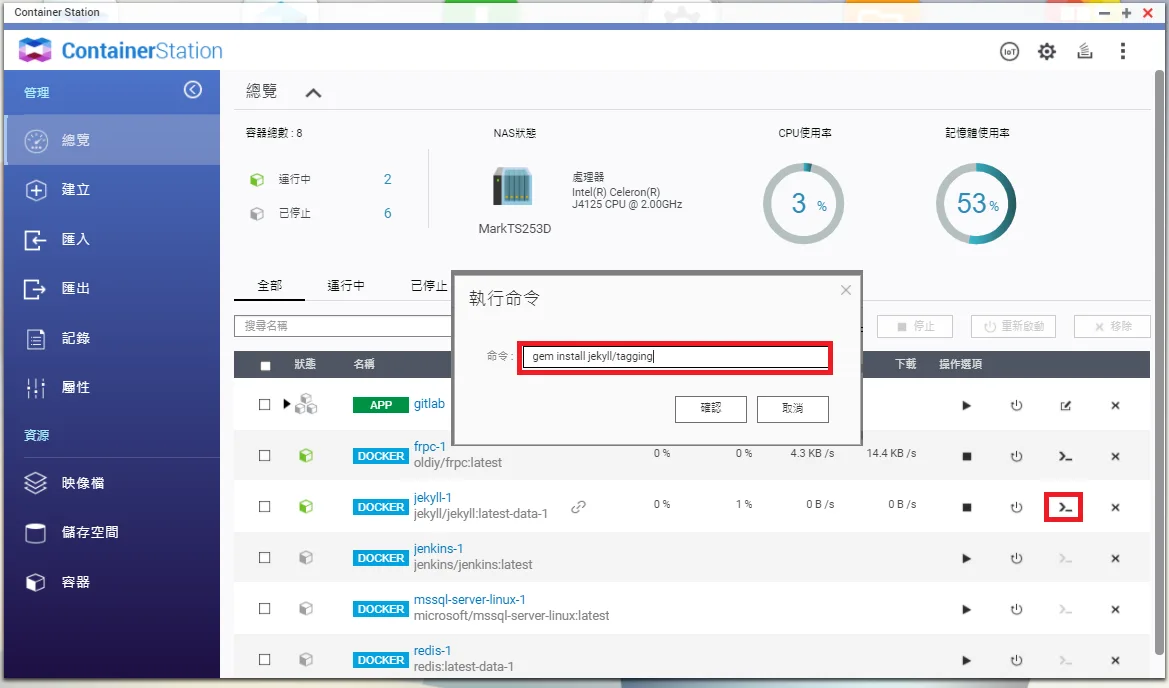1169x688 pixels.
Task: Check the mssql-server-linux-1 row checkbox
Action: coord(265,608)
